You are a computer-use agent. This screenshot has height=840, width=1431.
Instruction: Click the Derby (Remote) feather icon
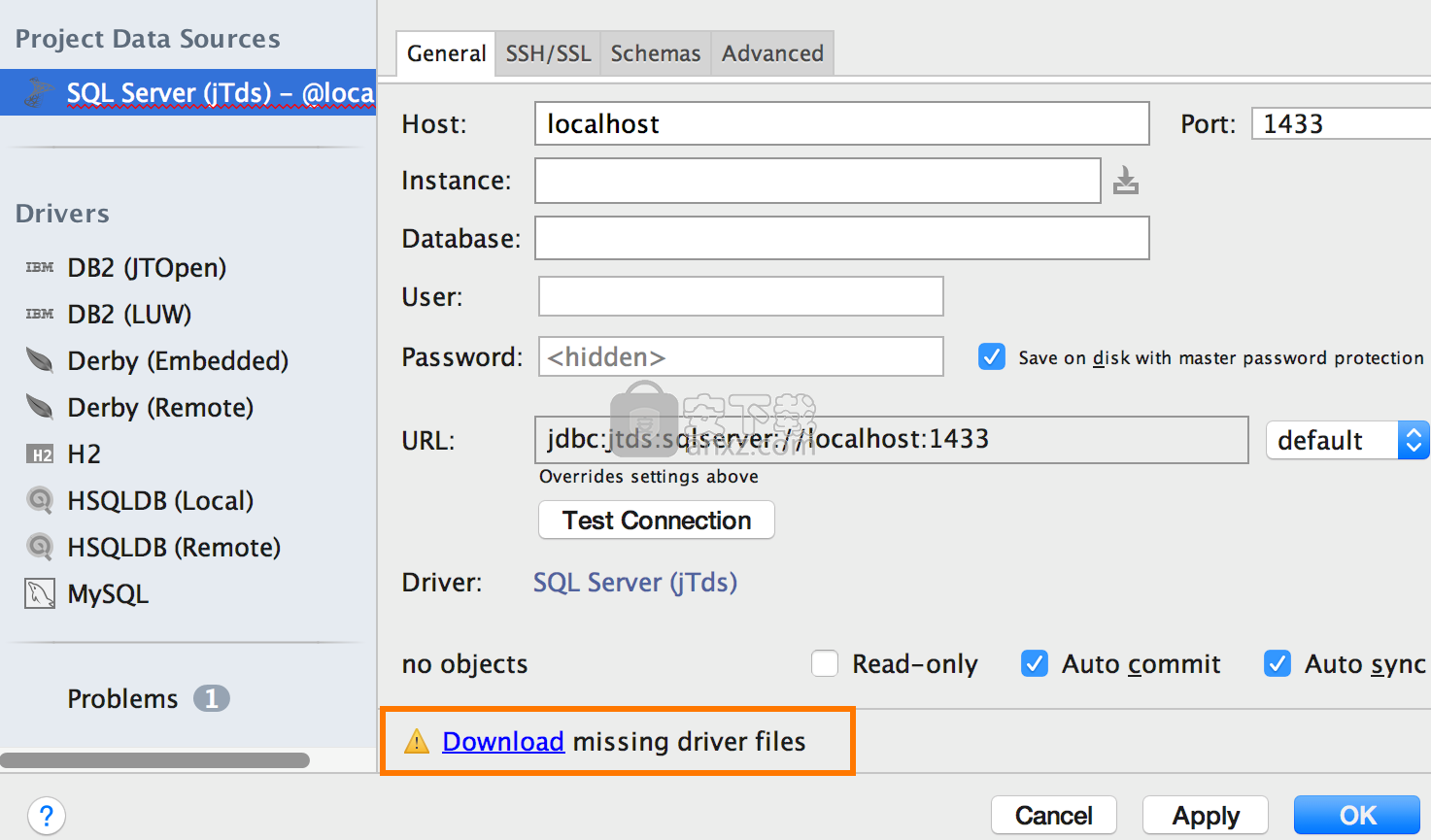click(40, 407)
